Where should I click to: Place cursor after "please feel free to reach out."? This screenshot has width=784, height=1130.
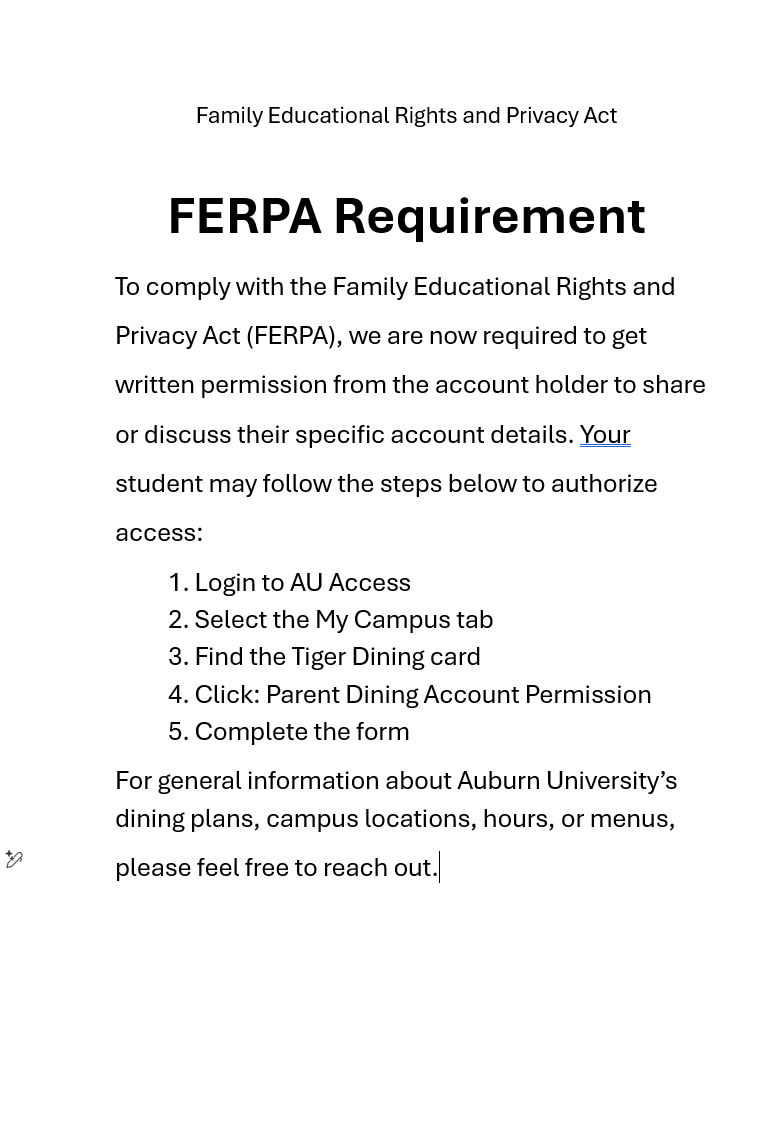439,867
